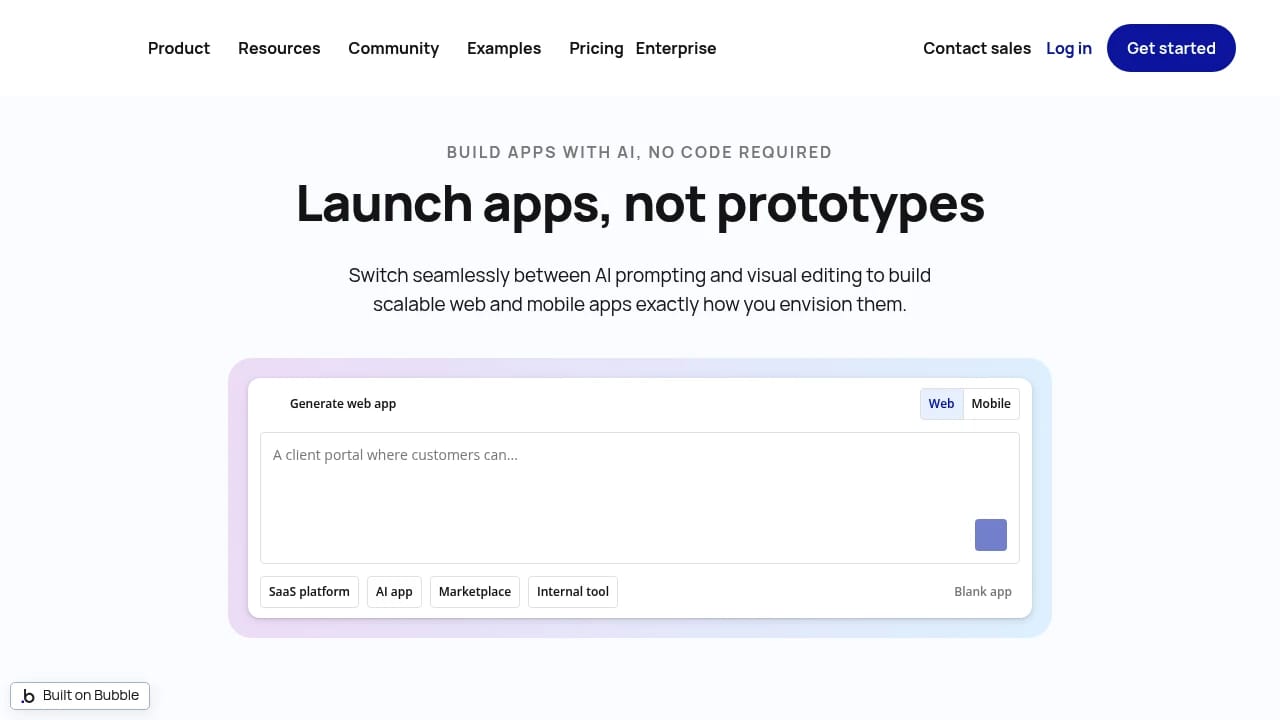
Task: Select Examples in the navigation bar
Action: pyautogui.click(x=504, y=48)
